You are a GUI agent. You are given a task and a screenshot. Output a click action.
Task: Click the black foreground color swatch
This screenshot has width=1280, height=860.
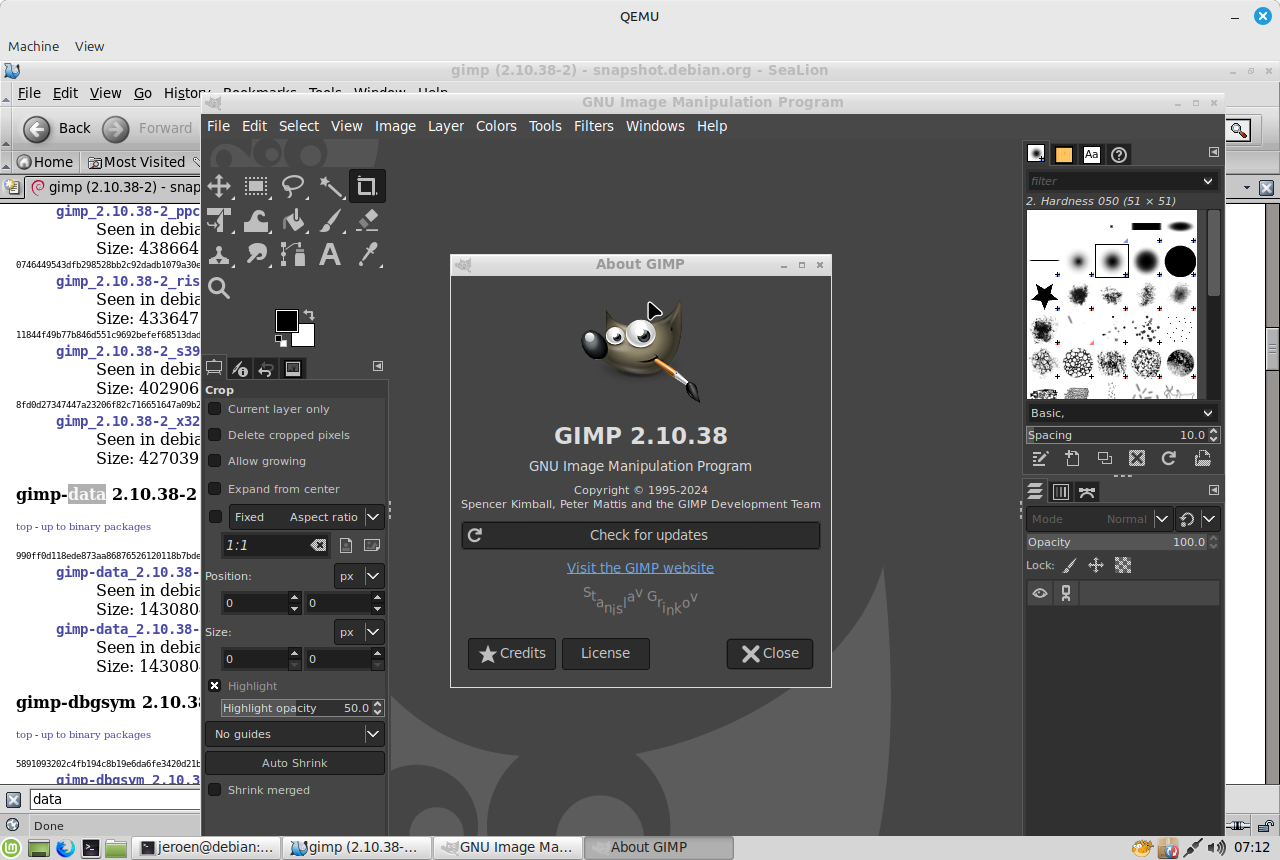[286, 320]
